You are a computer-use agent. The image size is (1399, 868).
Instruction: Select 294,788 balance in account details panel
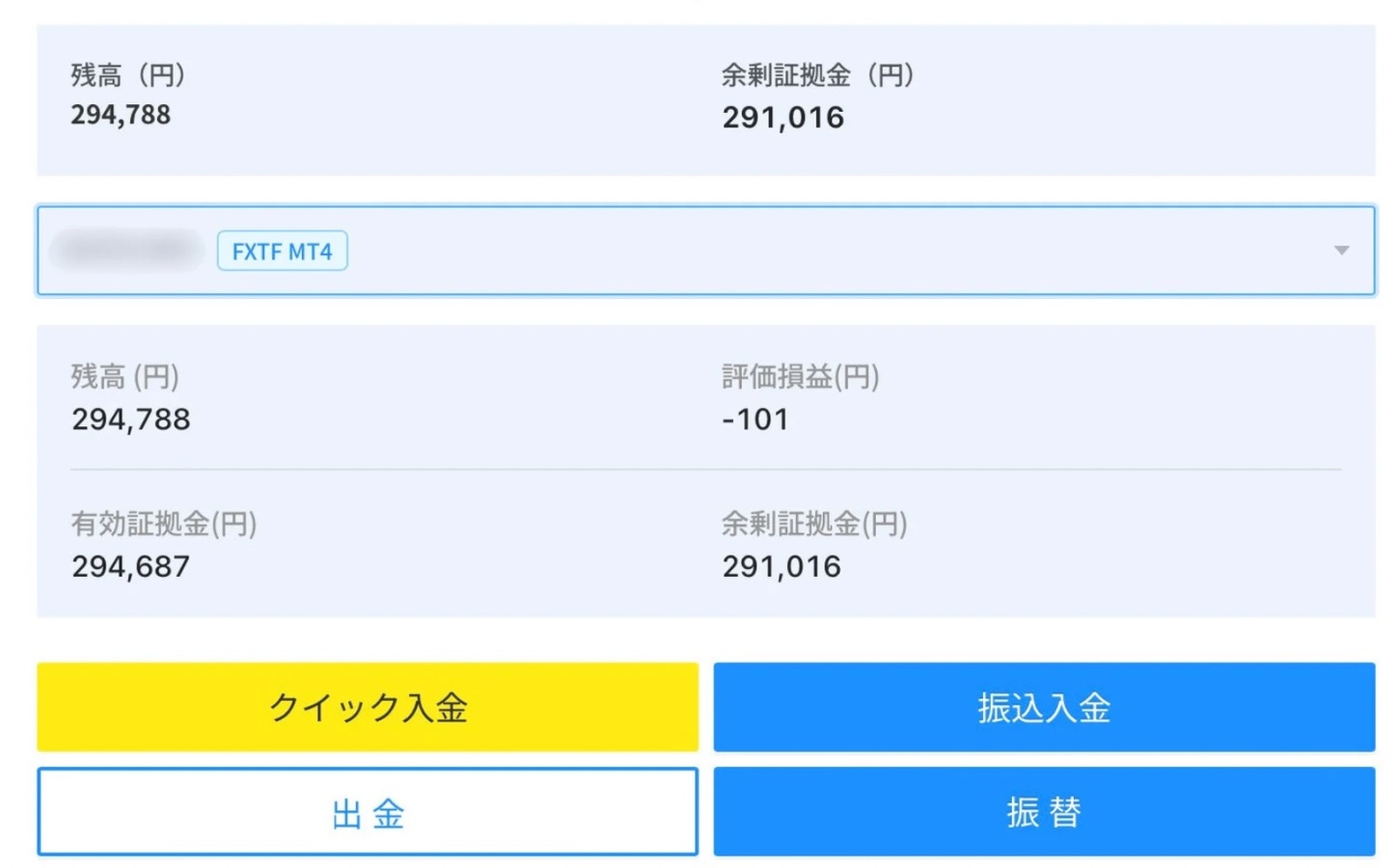pos(131,420)
